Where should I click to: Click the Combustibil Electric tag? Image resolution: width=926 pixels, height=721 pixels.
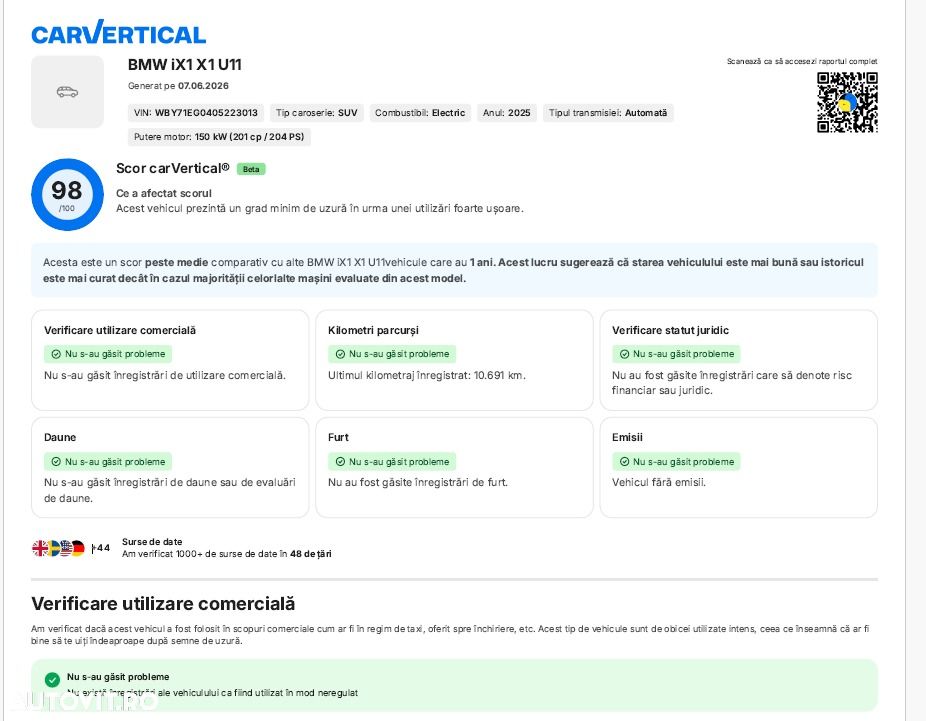(x=420, y=113)
